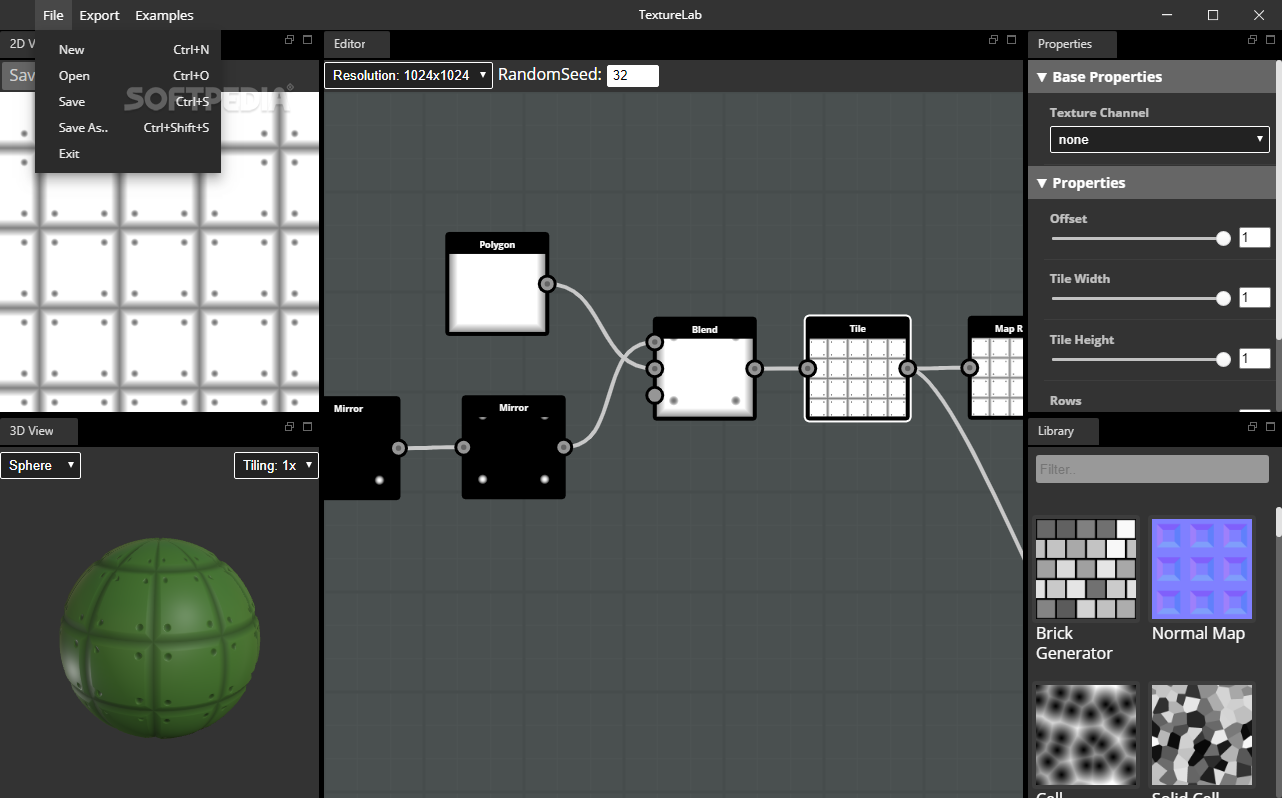The image size is (1282, 798).
Task: Pop out the Properties panel
Action: click(1253, 40)
